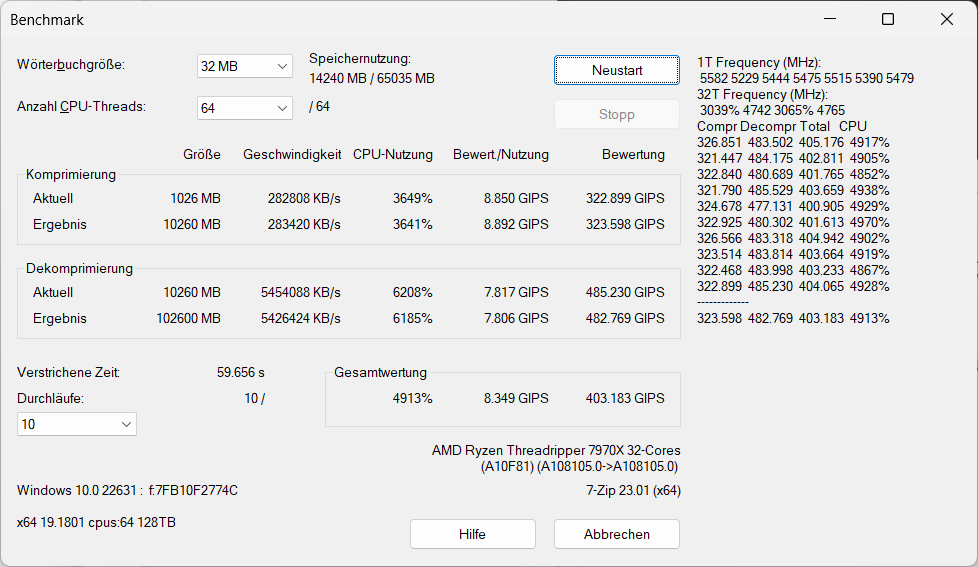Expand the Anzahl CPU-Threads combo box
The height and width of the screenshot is (567, 978).
tap(244, 108)
